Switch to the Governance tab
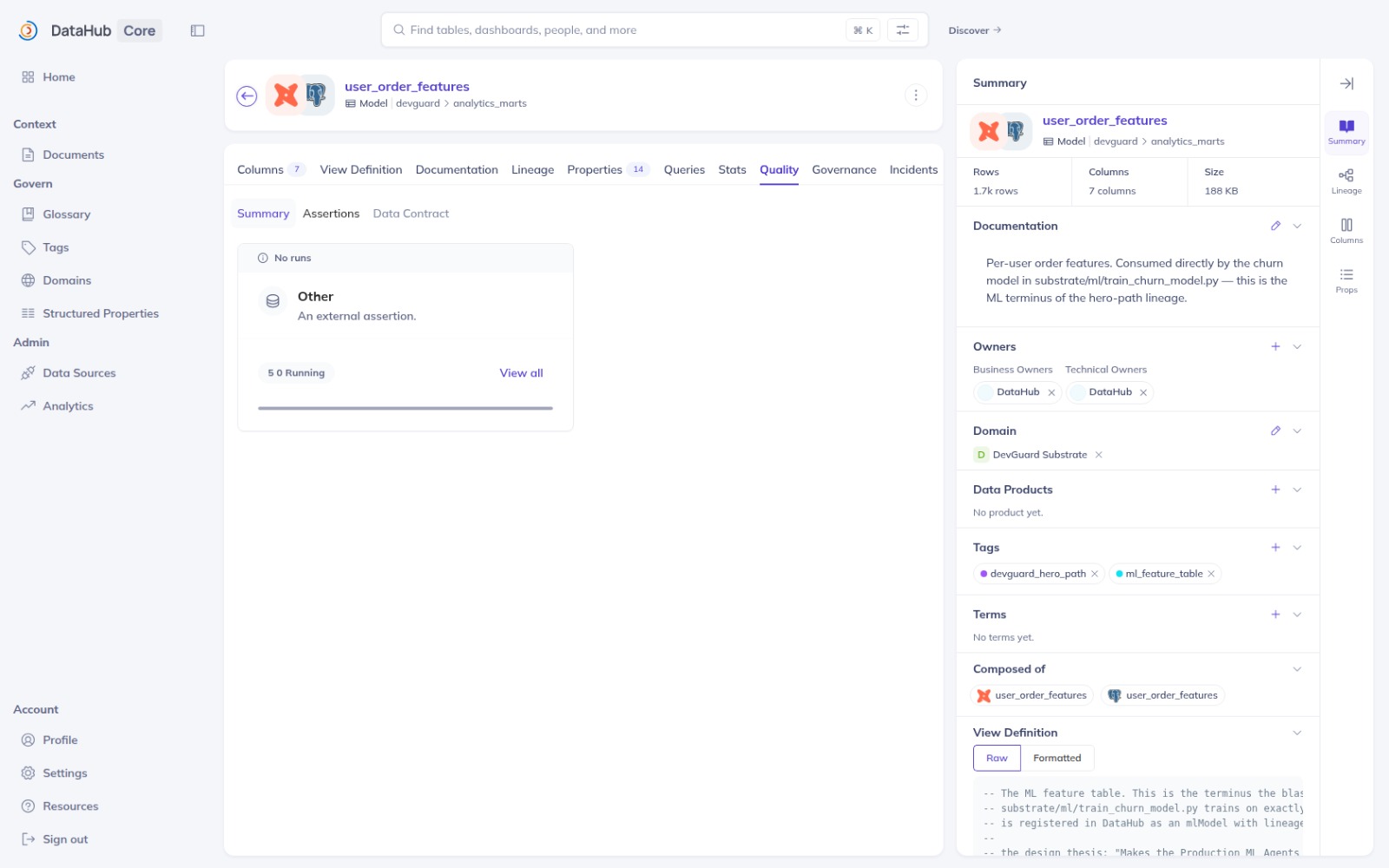This screenshot has width=1389, height=868. pyautogui.click(x=844, y=170)
